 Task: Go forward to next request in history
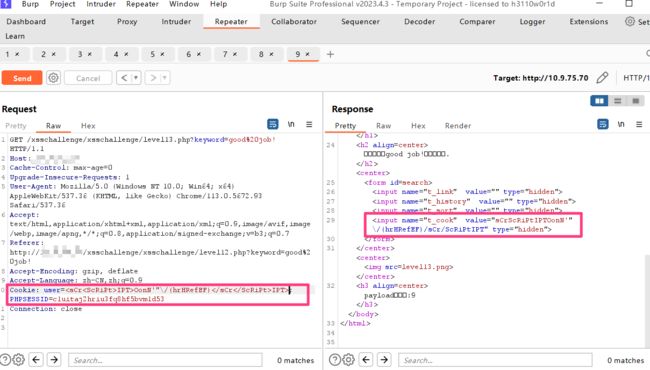tap(153, 77)
